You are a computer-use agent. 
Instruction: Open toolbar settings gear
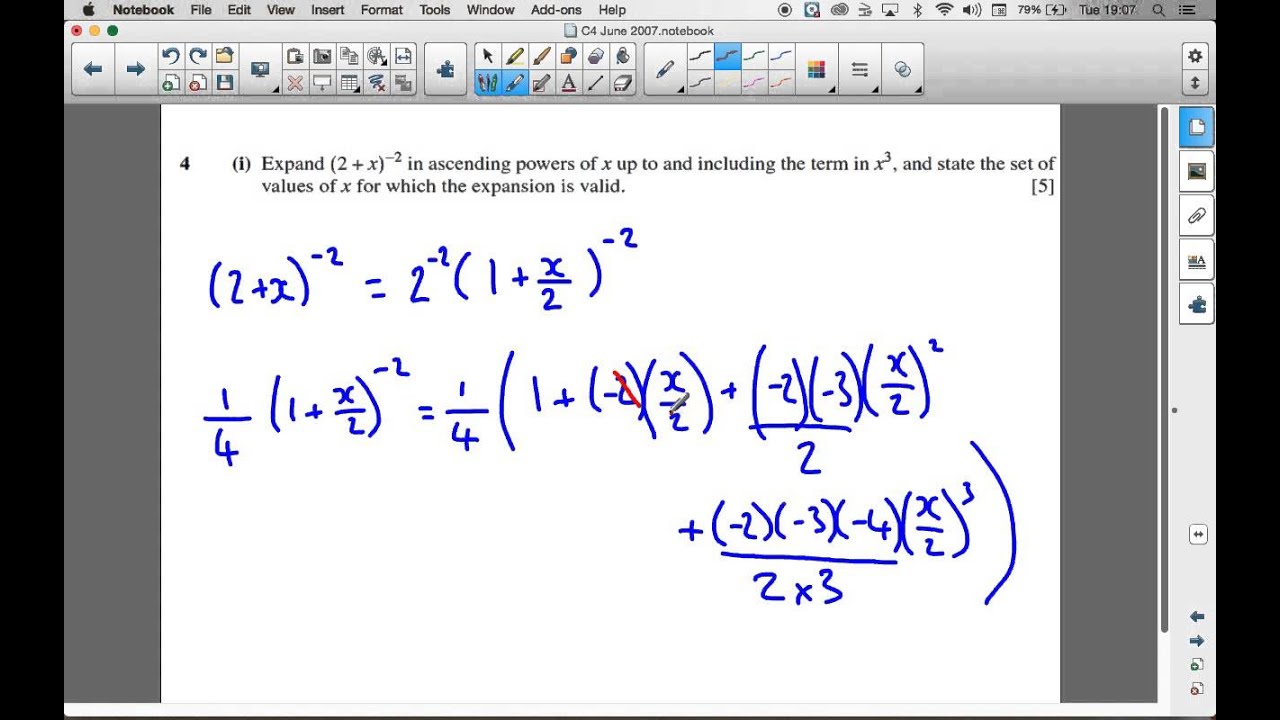click(1194, 56)
